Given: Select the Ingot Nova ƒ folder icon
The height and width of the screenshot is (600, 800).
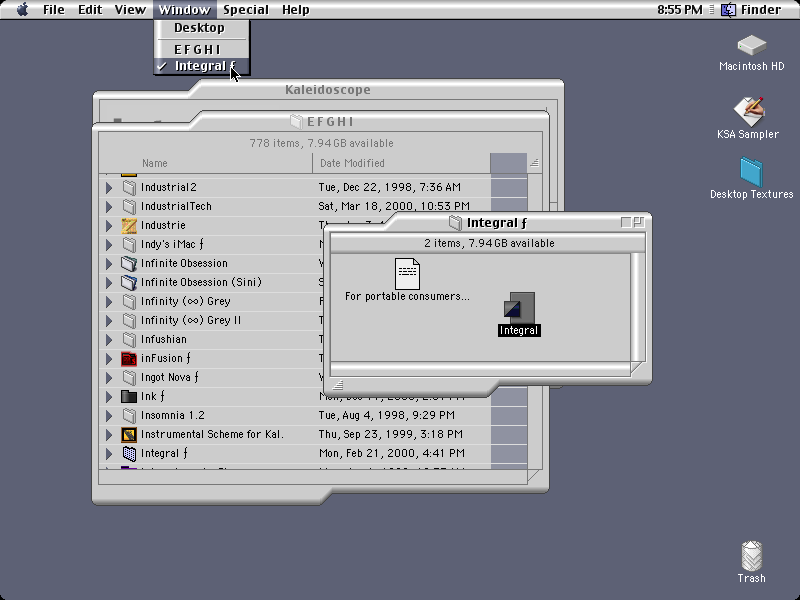Looking at the screenshot, I should 129,378.
